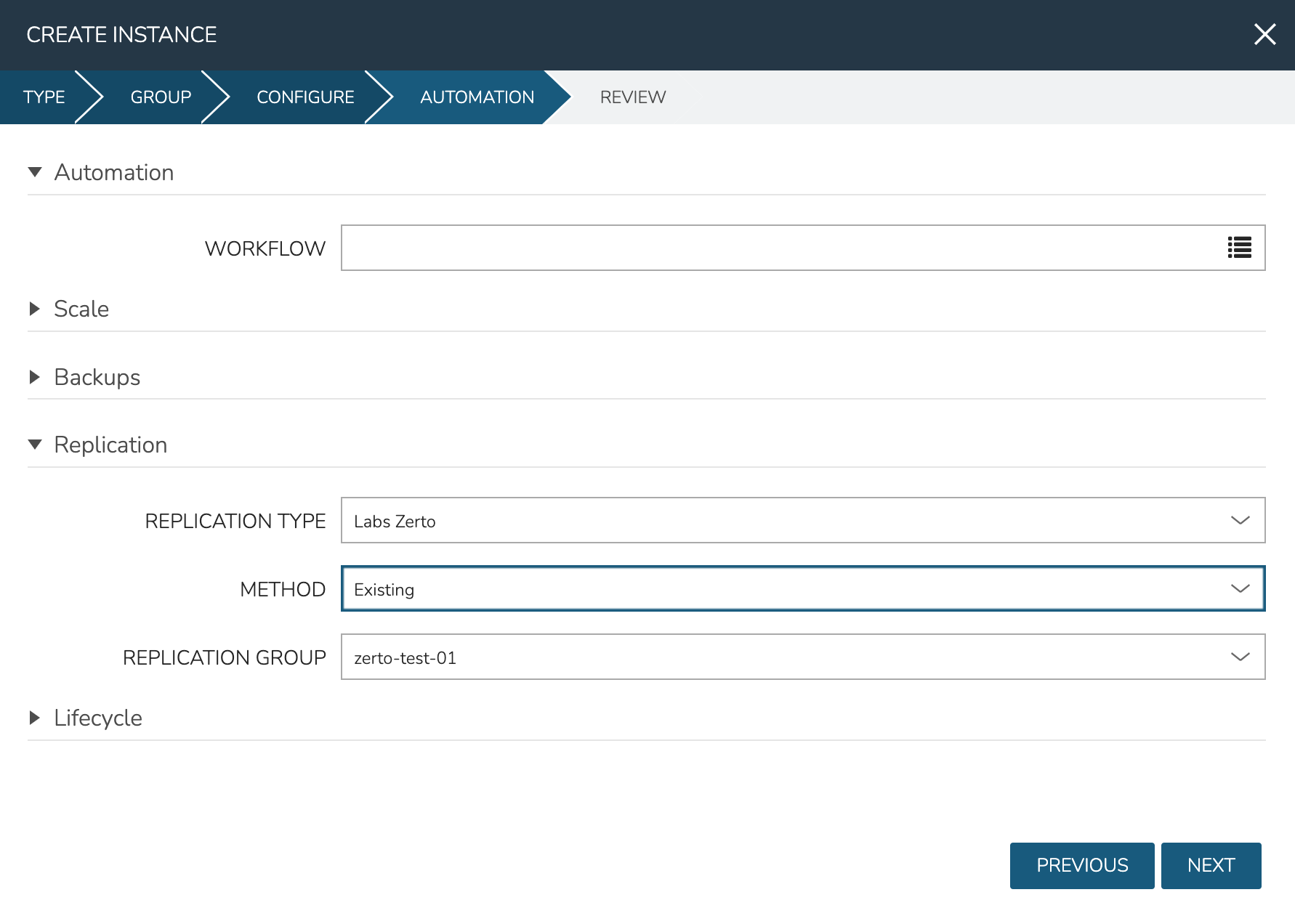The width and height of the screenshot is (1295, 924).
Task: Click the Replication Type chevron arrow
Action: pos(1240,520)
